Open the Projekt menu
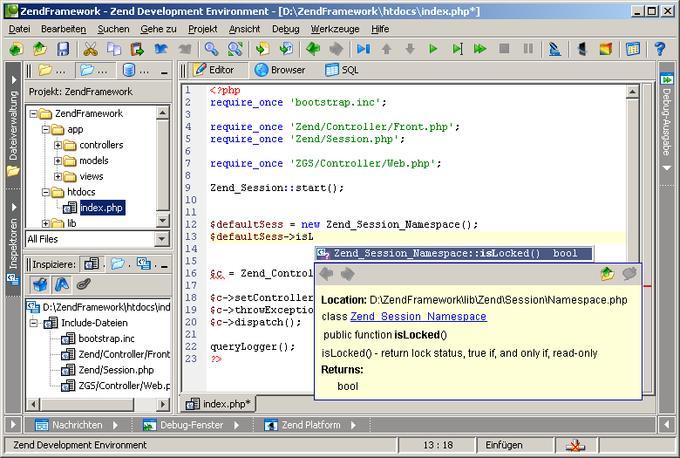The height and width of the screenshot is (458, 680). (203, 29)
